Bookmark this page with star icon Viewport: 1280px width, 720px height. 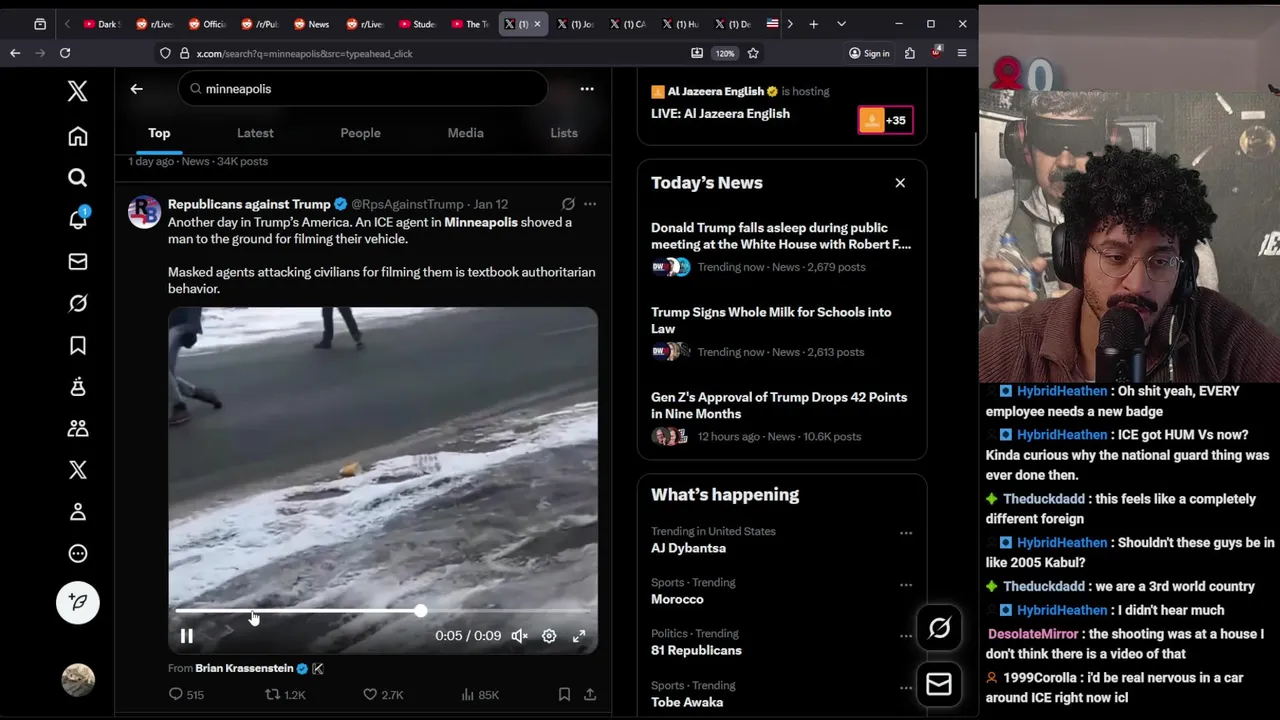[x=753, y=53]
